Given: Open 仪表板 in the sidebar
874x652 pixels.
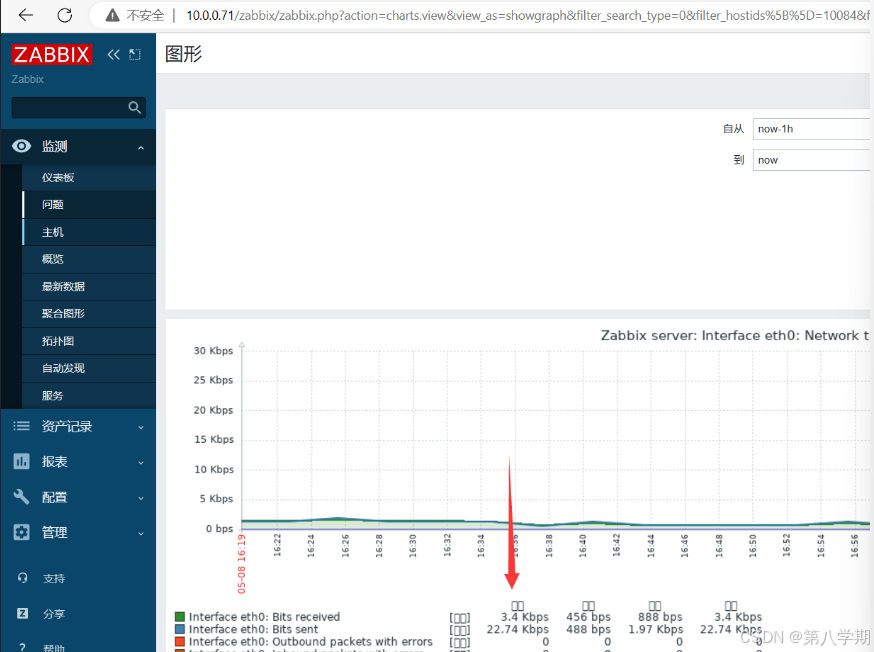Looking at the screenshot, I should click(58, 177).
